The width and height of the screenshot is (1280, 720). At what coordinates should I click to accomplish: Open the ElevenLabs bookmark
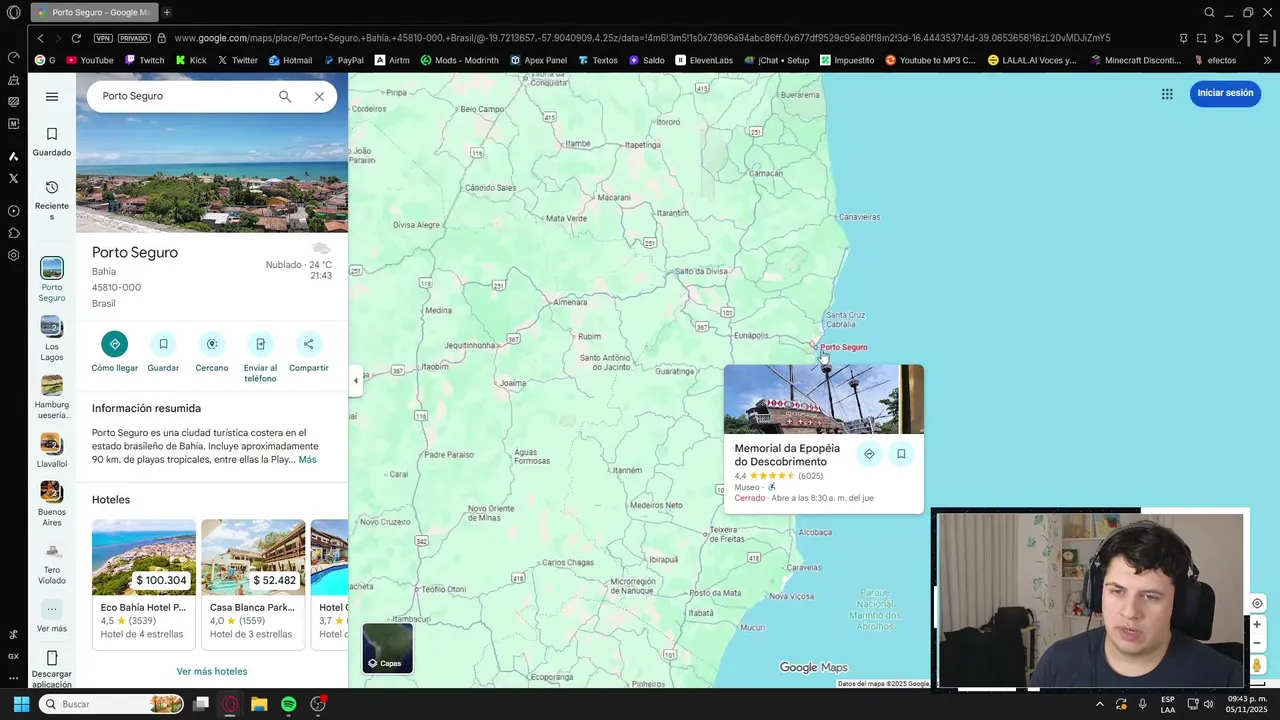(704, 60)
